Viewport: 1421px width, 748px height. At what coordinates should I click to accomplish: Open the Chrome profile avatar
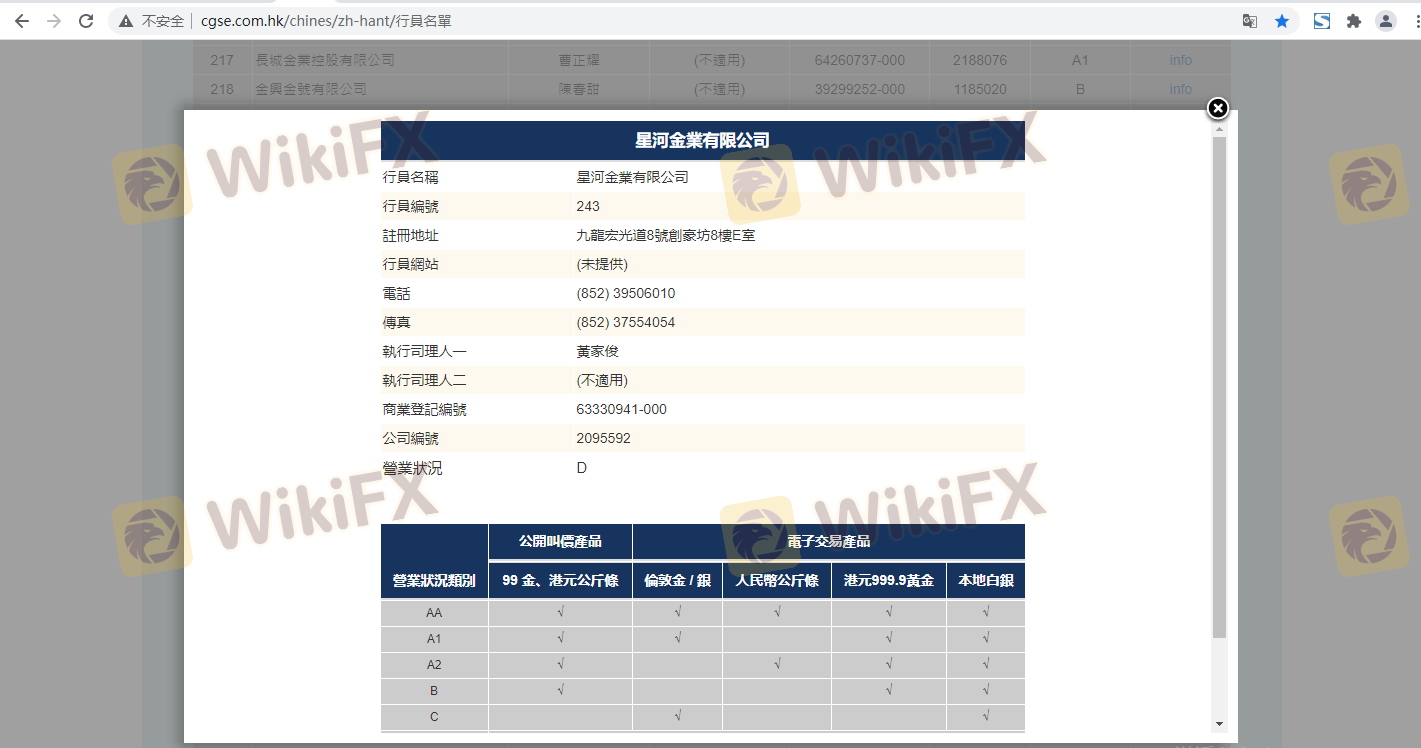1386,21
